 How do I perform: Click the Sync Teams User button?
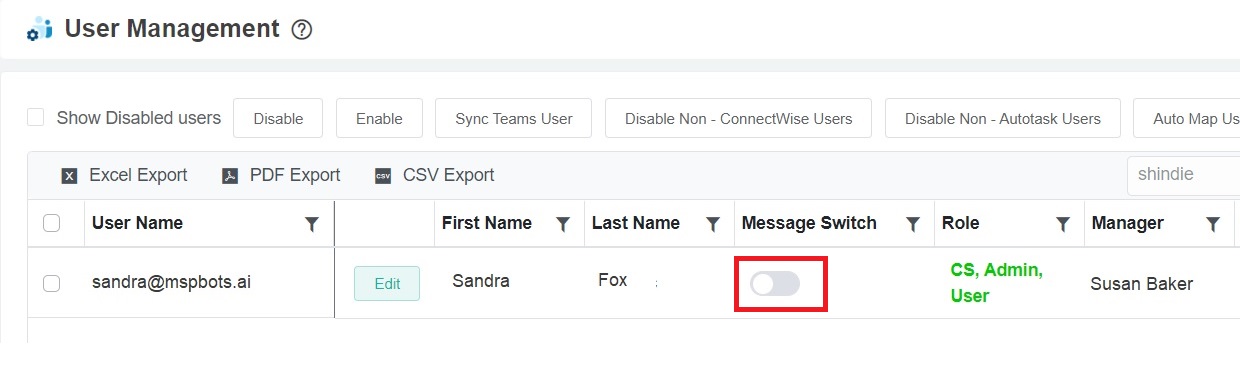[514, 118]
